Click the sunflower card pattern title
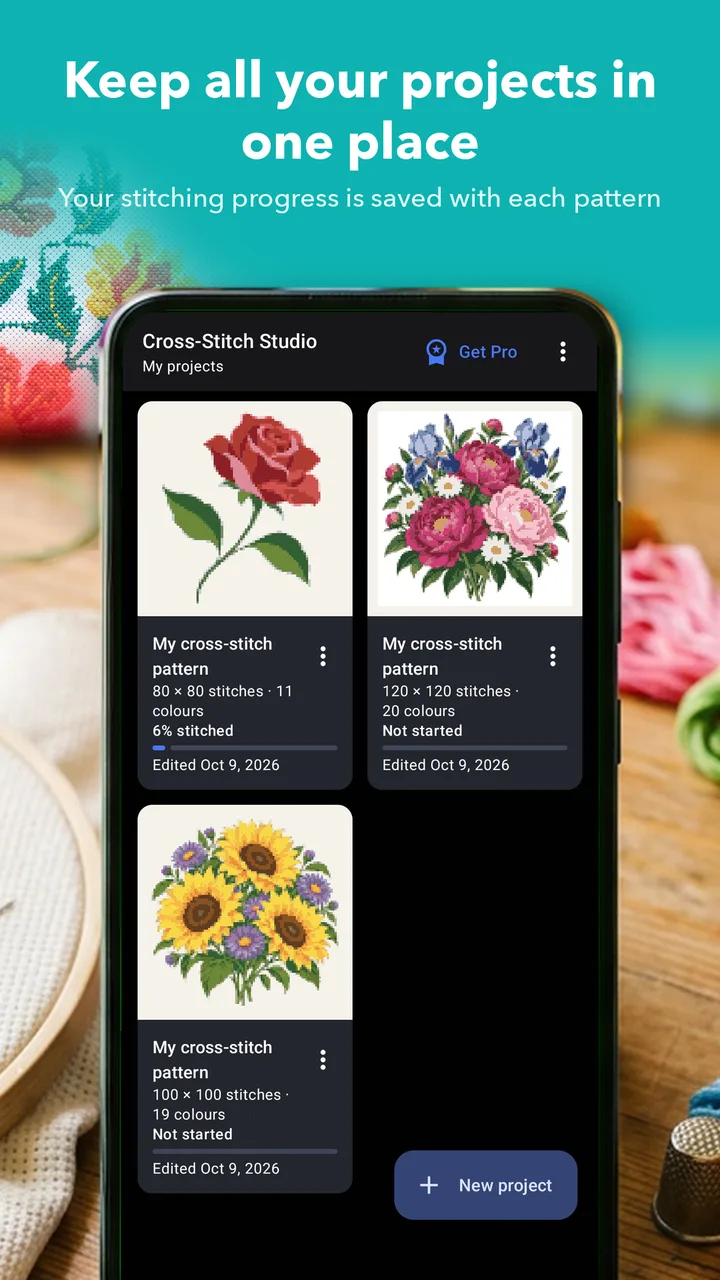Viewport: 720px width, 1280px height. [212, 1059]
